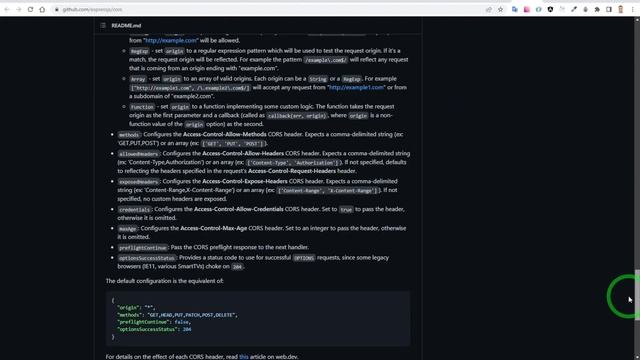This screenshot has width=640, height=360.
Task: Click the bold Access-Control-Allow-Headers text
Action: 243,153
